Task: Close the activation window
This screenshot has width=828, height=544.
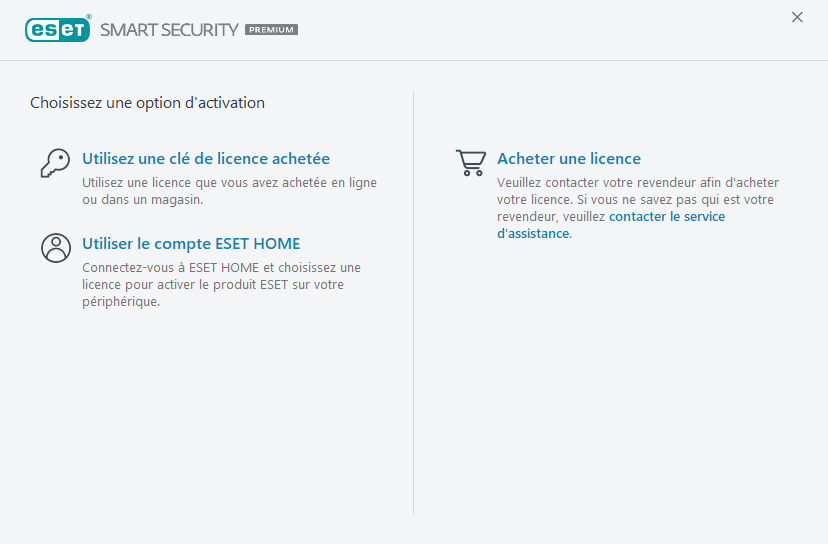Action: (797, 17)
